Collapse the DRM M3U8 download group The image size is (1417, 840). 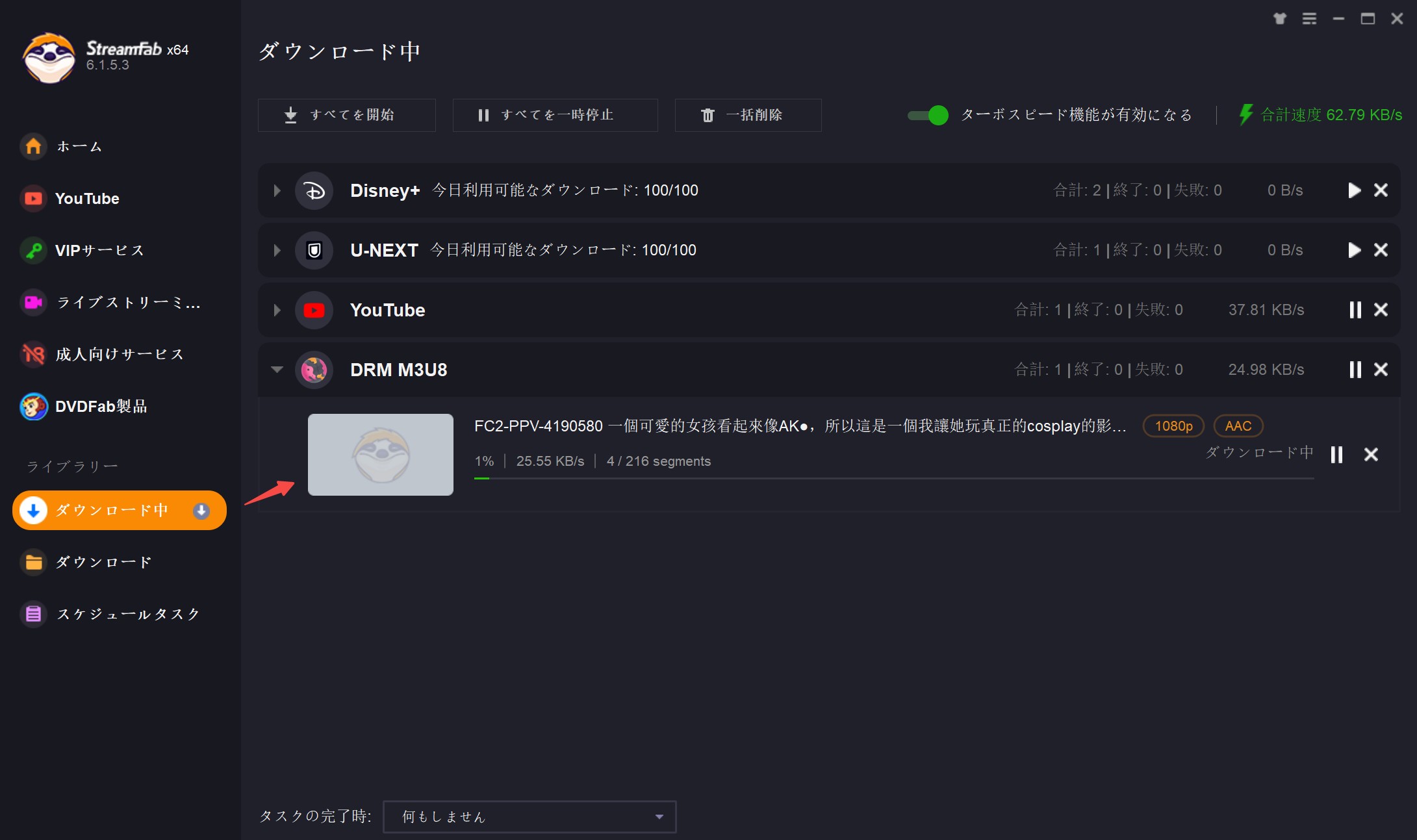[x=277, y=370]
